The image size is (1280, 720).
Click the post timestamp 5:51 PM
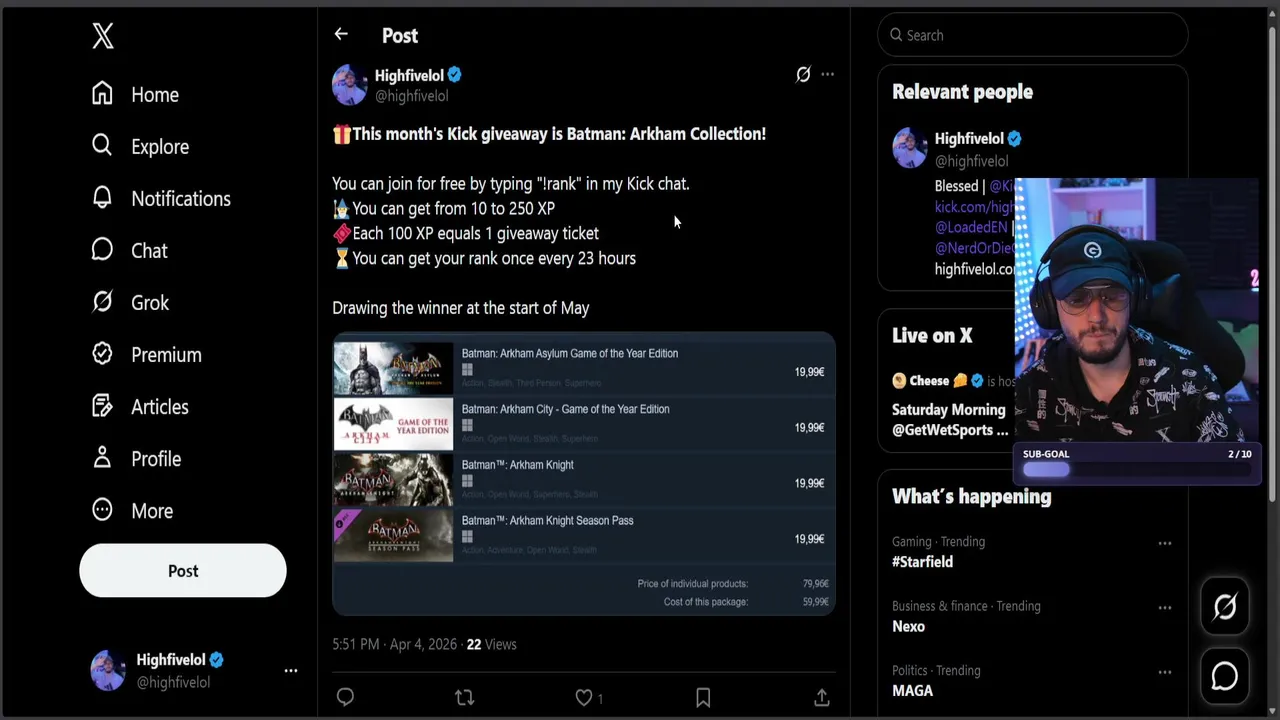[394, 644]
